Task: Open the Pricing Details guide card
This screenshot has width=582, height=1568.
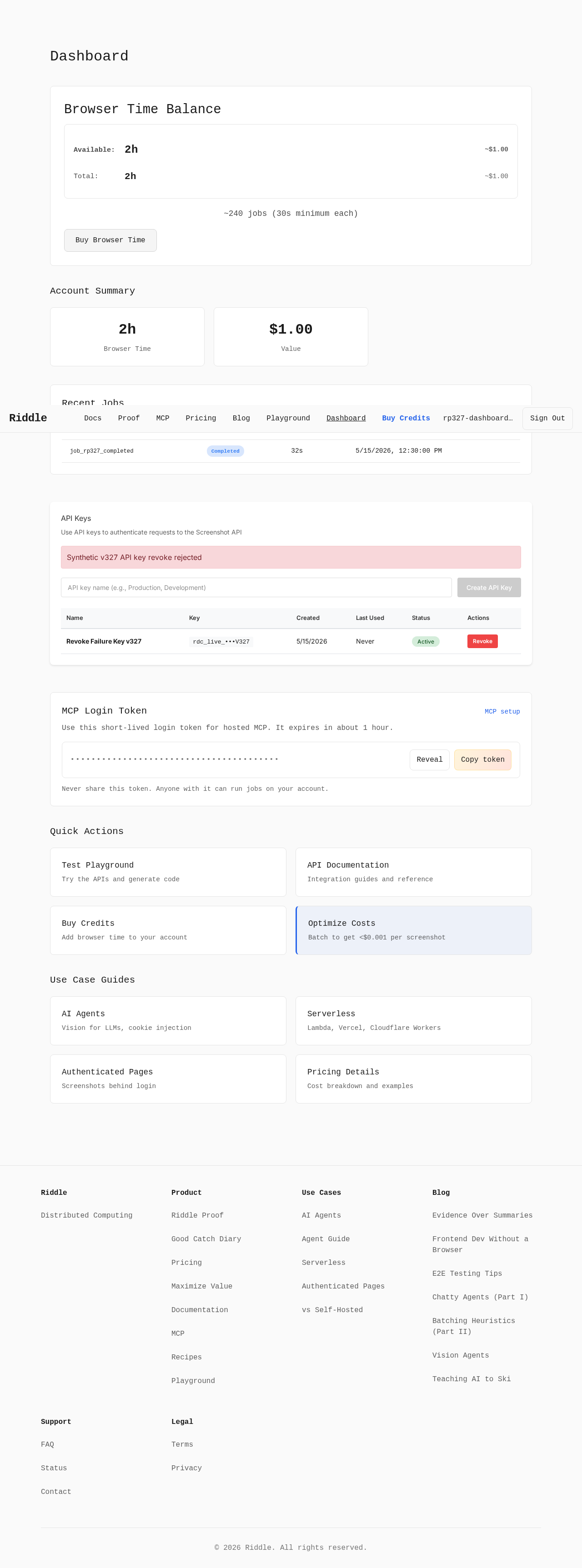Action: [x=413, y=1079]
